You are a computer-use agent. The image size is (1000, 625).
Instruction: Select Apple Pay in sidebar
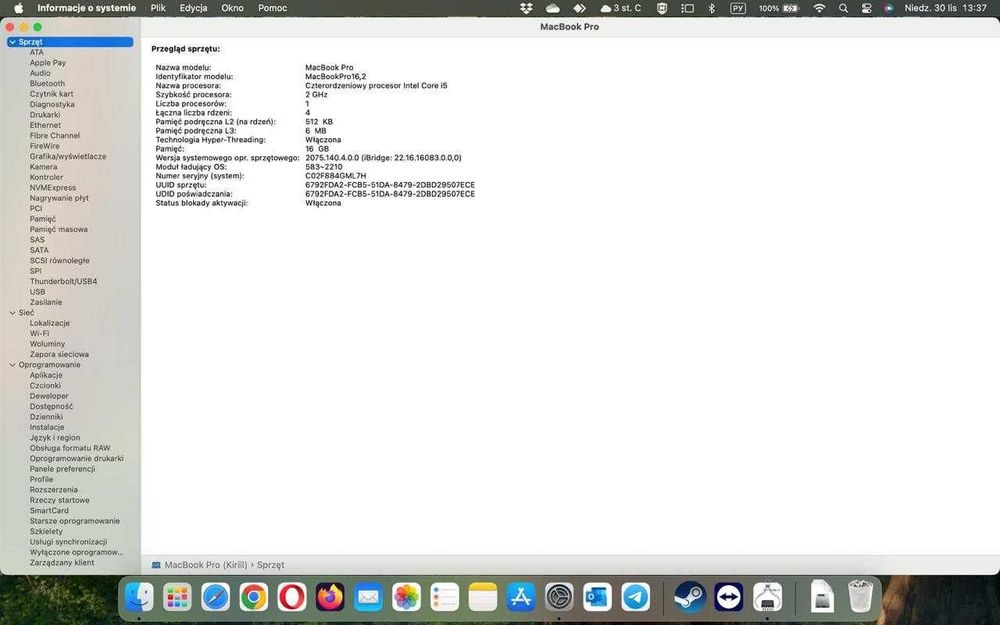48,63
